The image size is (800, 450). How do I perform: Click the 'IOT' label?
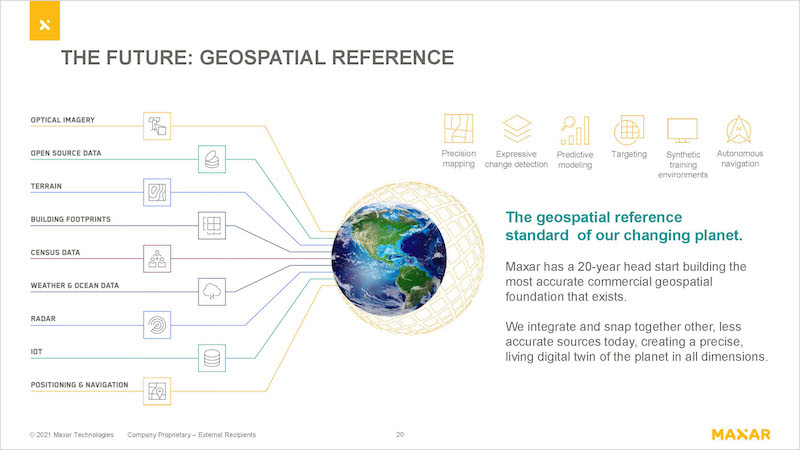[x=36, y=352]
